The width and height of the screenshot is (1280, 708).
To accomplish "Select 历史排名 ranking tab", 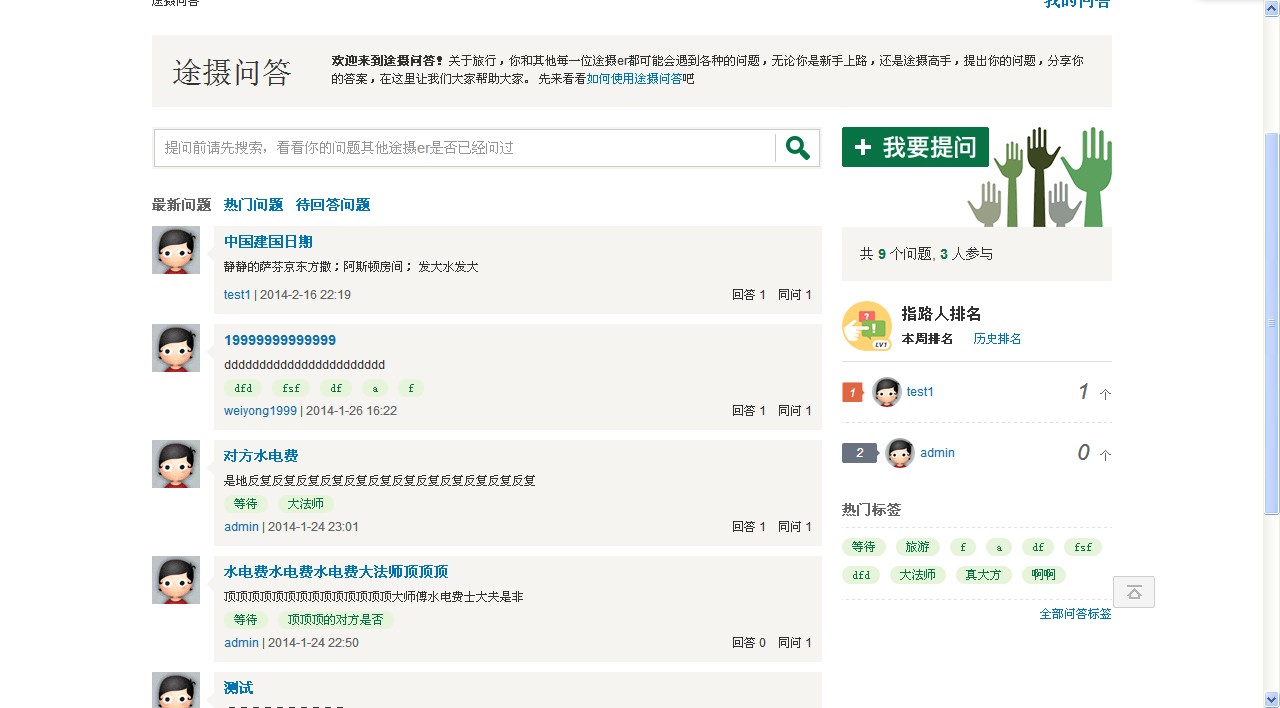I will pos(997,339).
